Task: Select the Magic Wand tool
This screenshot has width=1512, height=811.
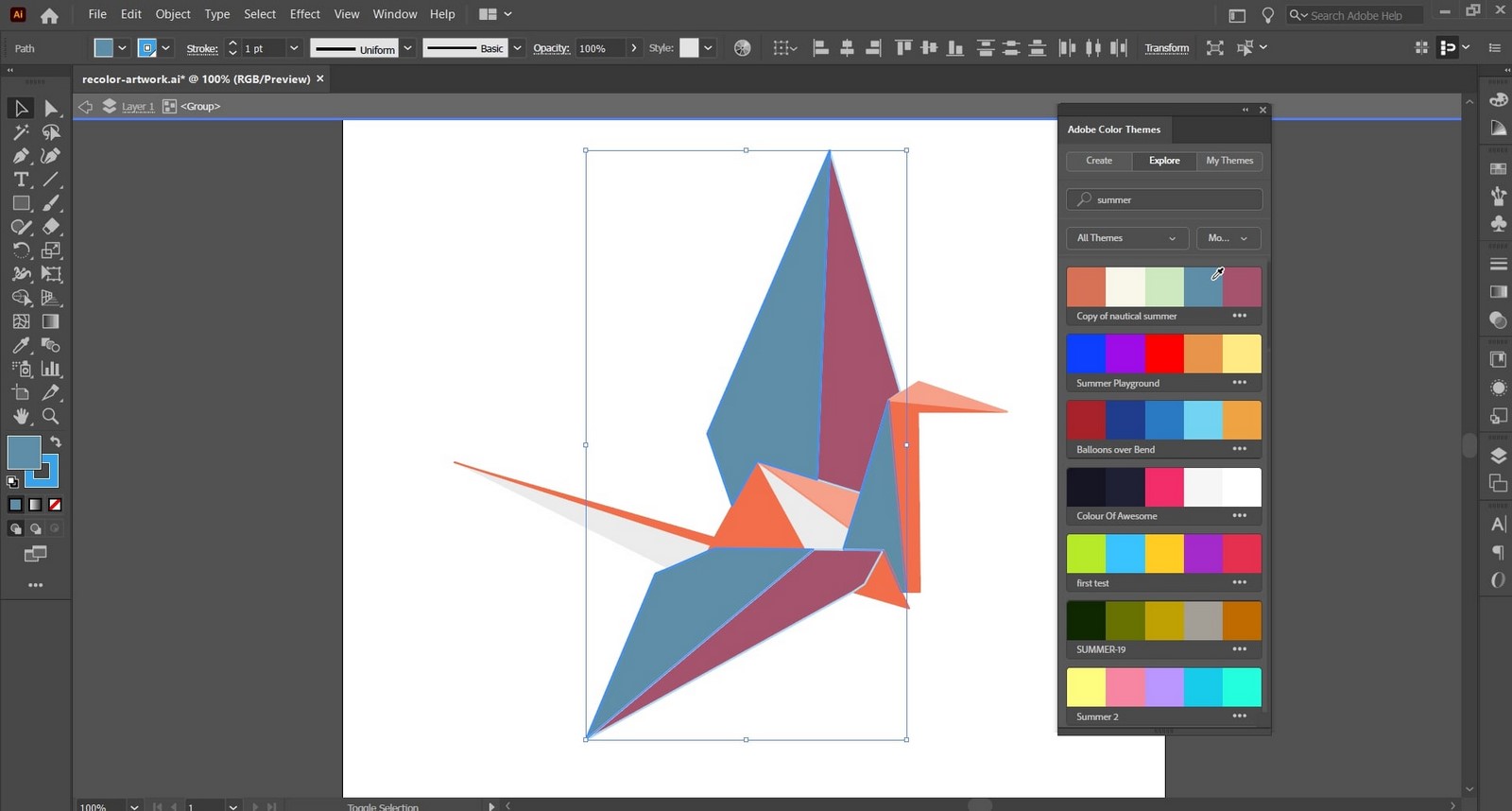Action: [x=21, y=132]
